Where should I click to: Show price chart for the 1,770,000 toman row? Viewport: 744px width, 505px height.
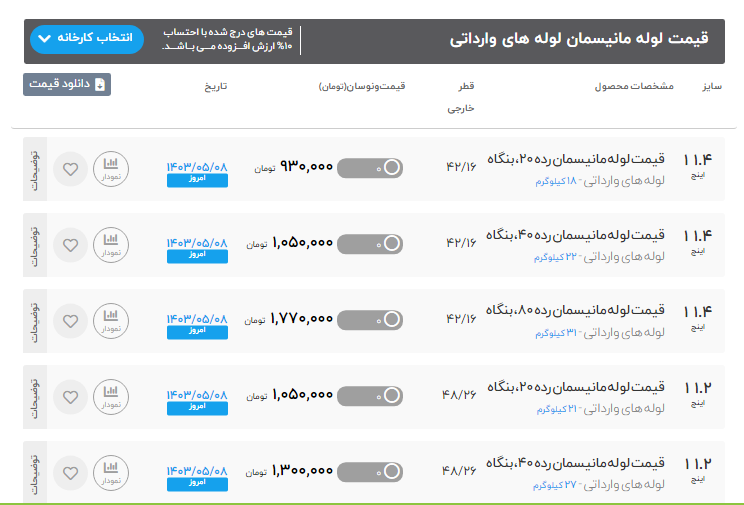pyautogui.click(x=111, y=320)
